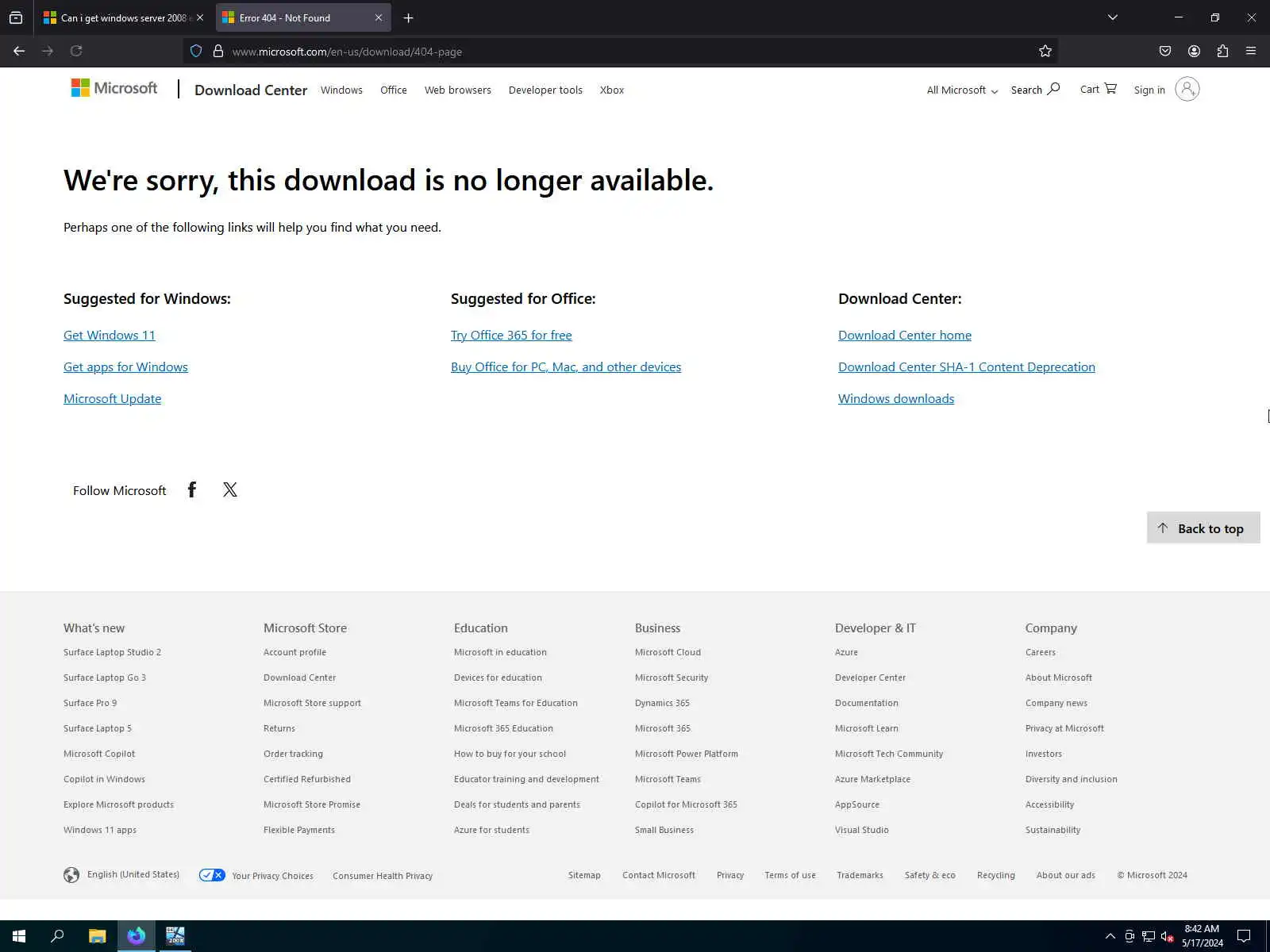Open Contact Microsoft footer link
This screenshot has width=1270, height=952.
[x=659, y=875]
